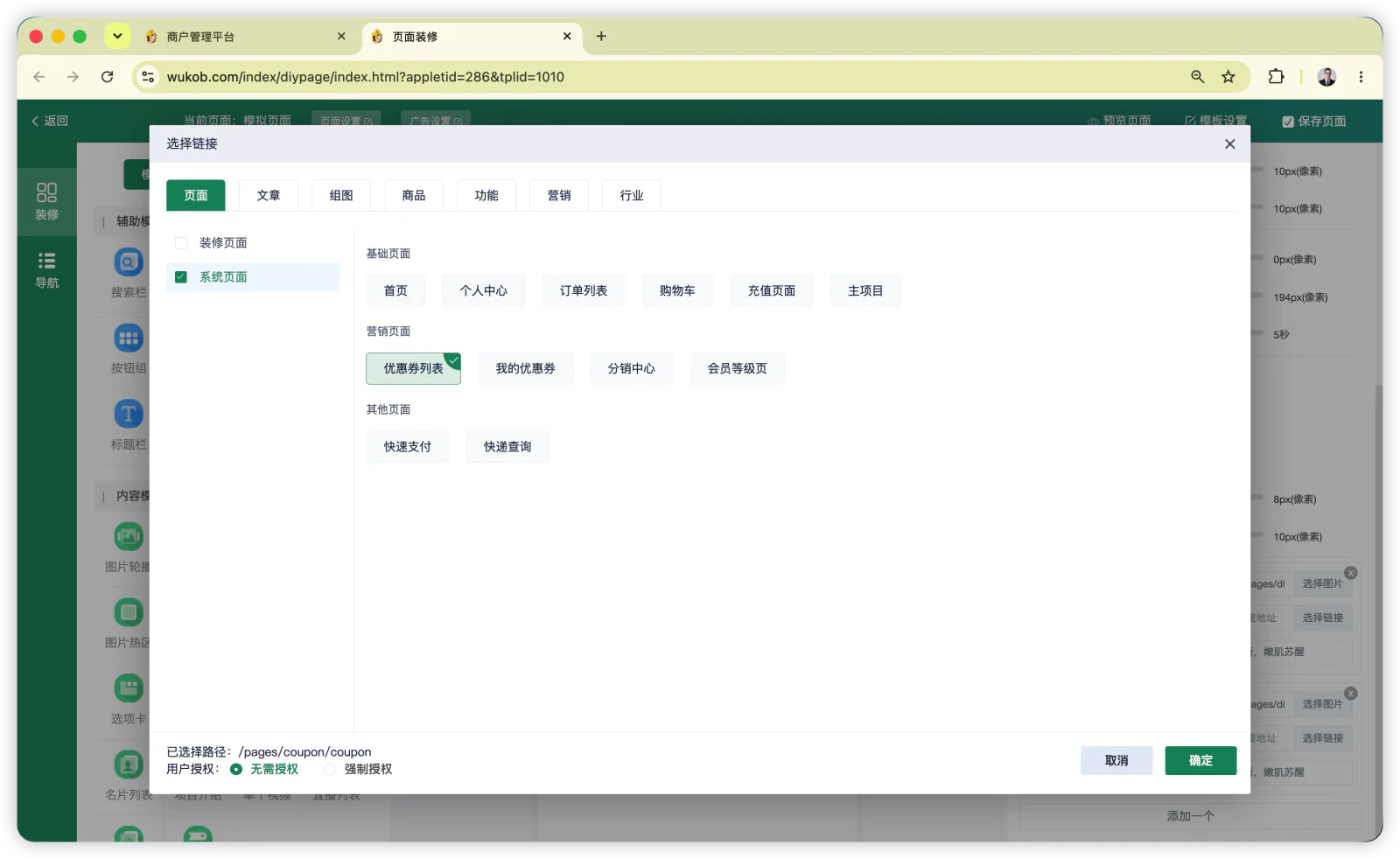Choose the 我的优惠券 page link
The width and height of the screenshot is (1400, 859).
tap(525, 368)
